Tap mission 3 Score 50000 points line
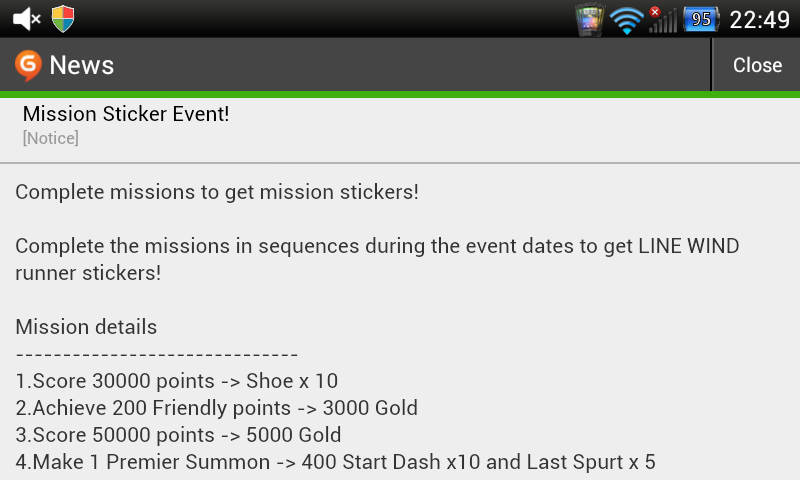 pos(179,435)
